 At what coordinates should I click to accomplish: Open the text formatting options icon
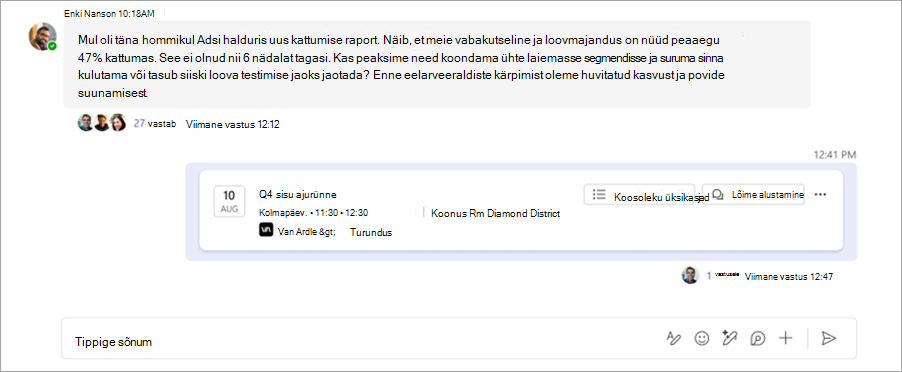tap(673, 339)
